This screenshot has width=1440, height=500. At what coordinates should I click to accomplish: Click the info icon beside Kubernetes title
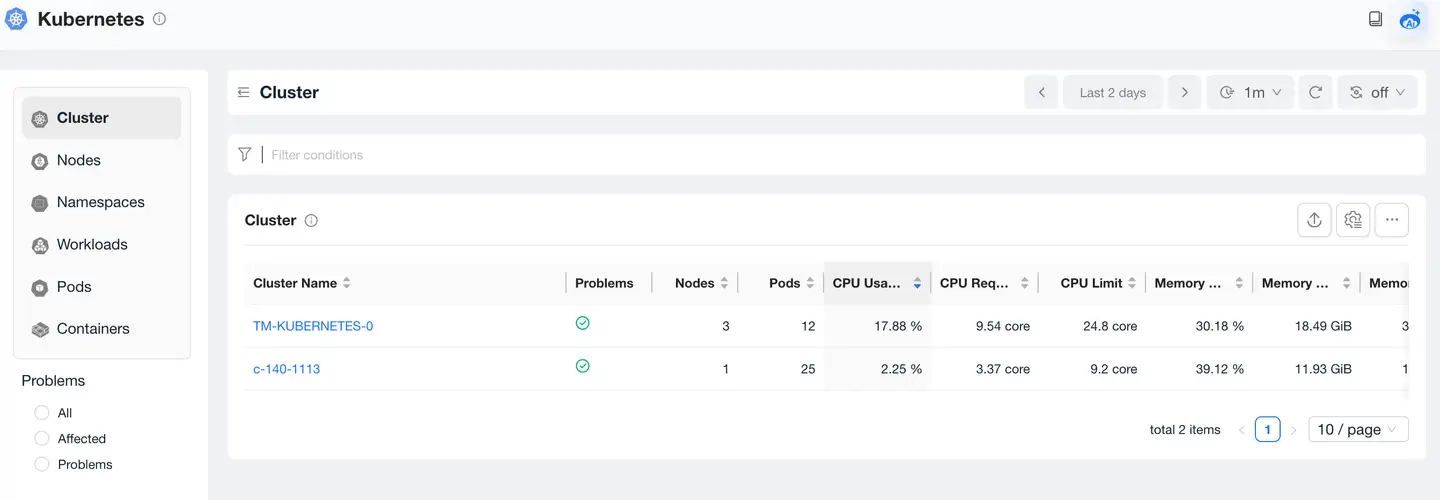pyautogui.click(x=160, y=19)
